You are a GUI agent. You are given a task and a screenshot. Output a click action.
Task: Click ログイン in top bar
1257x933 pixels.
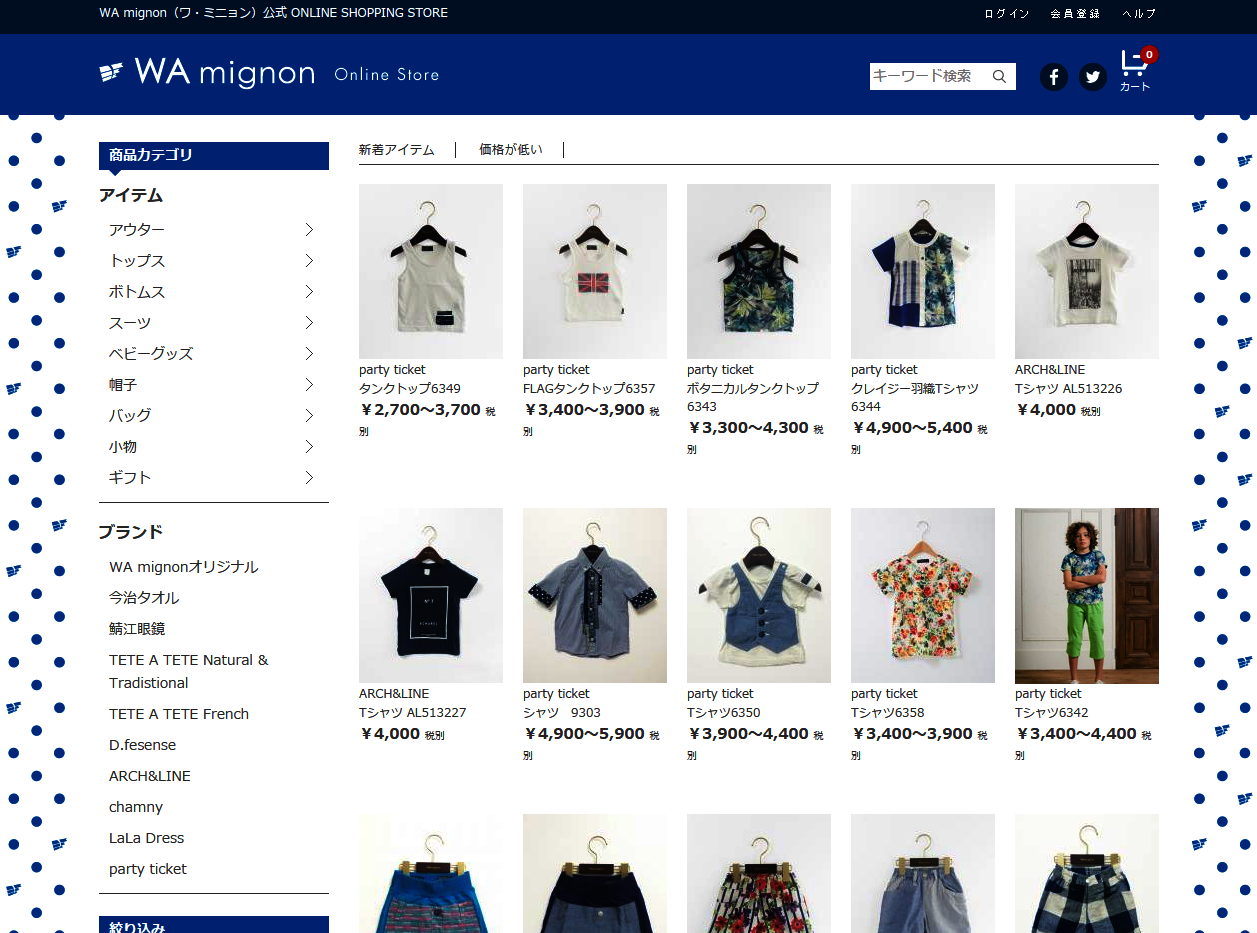pos(1006,13)
